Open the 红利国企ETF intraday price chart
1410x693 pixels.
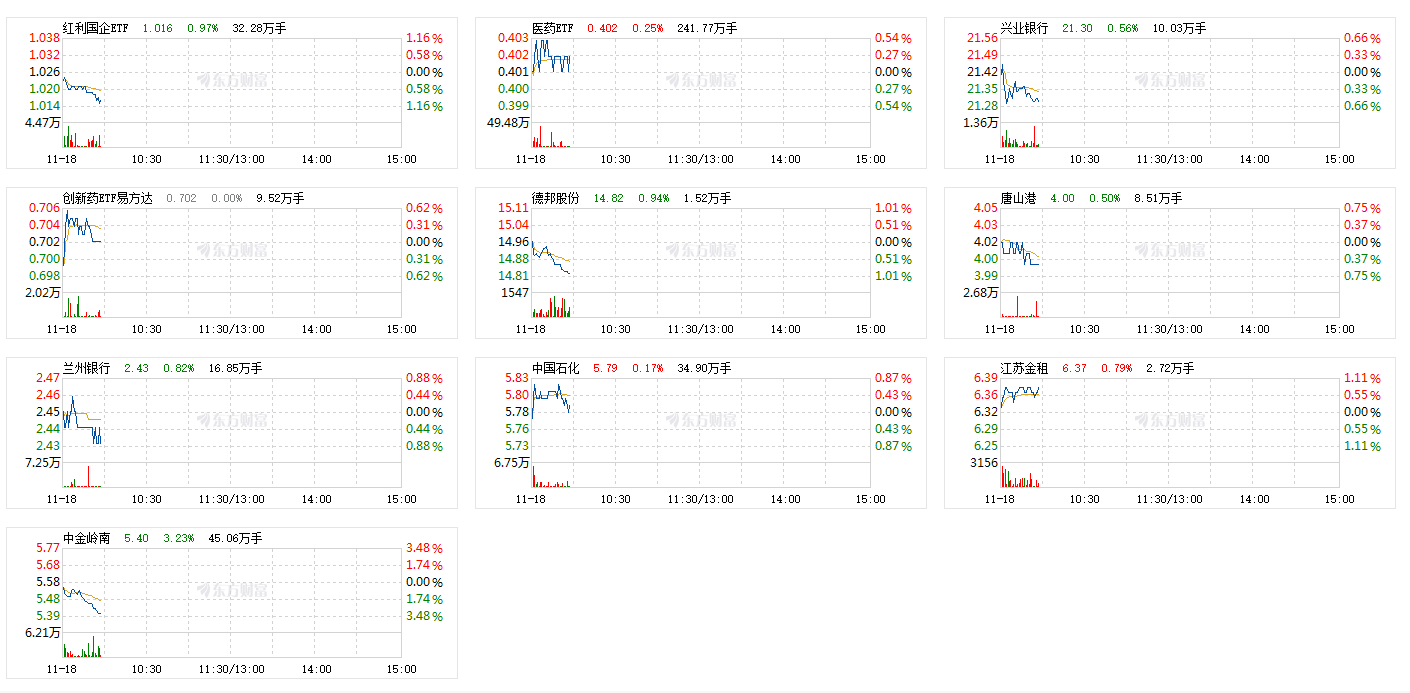pyautogui.click(x=232, y=92)
